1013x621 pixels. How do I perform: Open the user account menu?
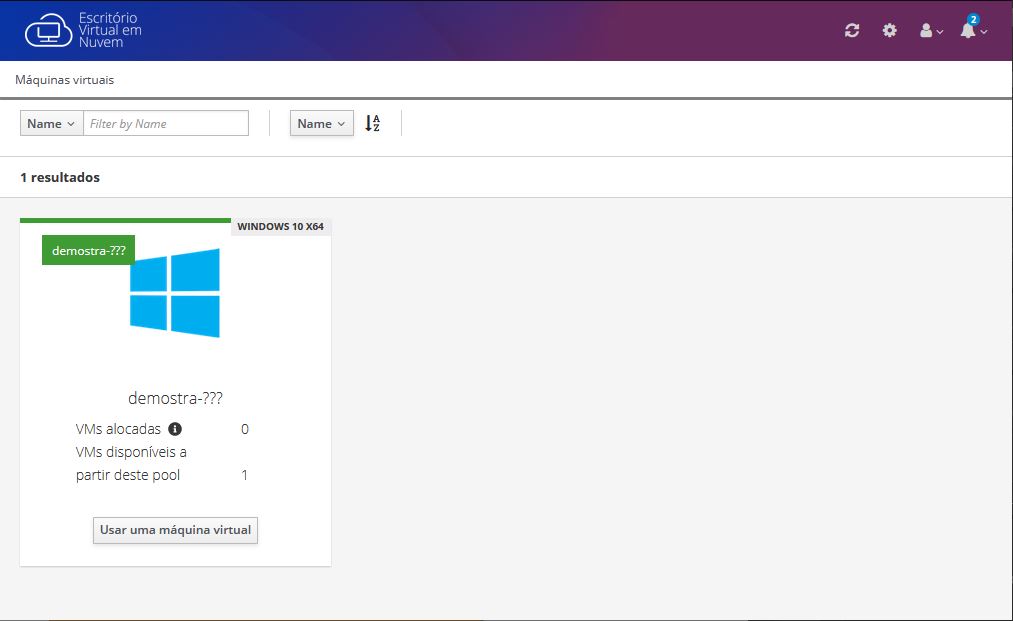(930, 31)
